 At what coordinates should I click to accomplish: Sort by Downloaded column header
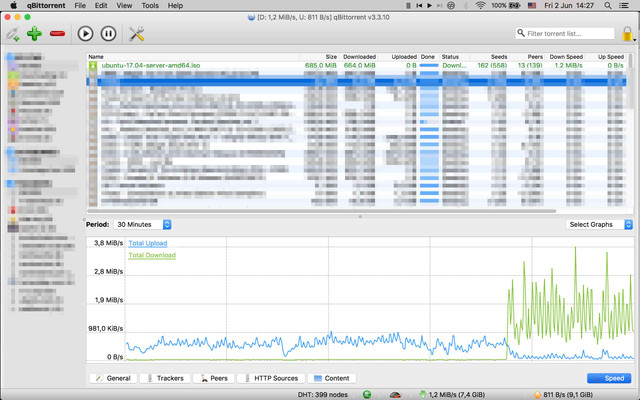click(358, 57)
